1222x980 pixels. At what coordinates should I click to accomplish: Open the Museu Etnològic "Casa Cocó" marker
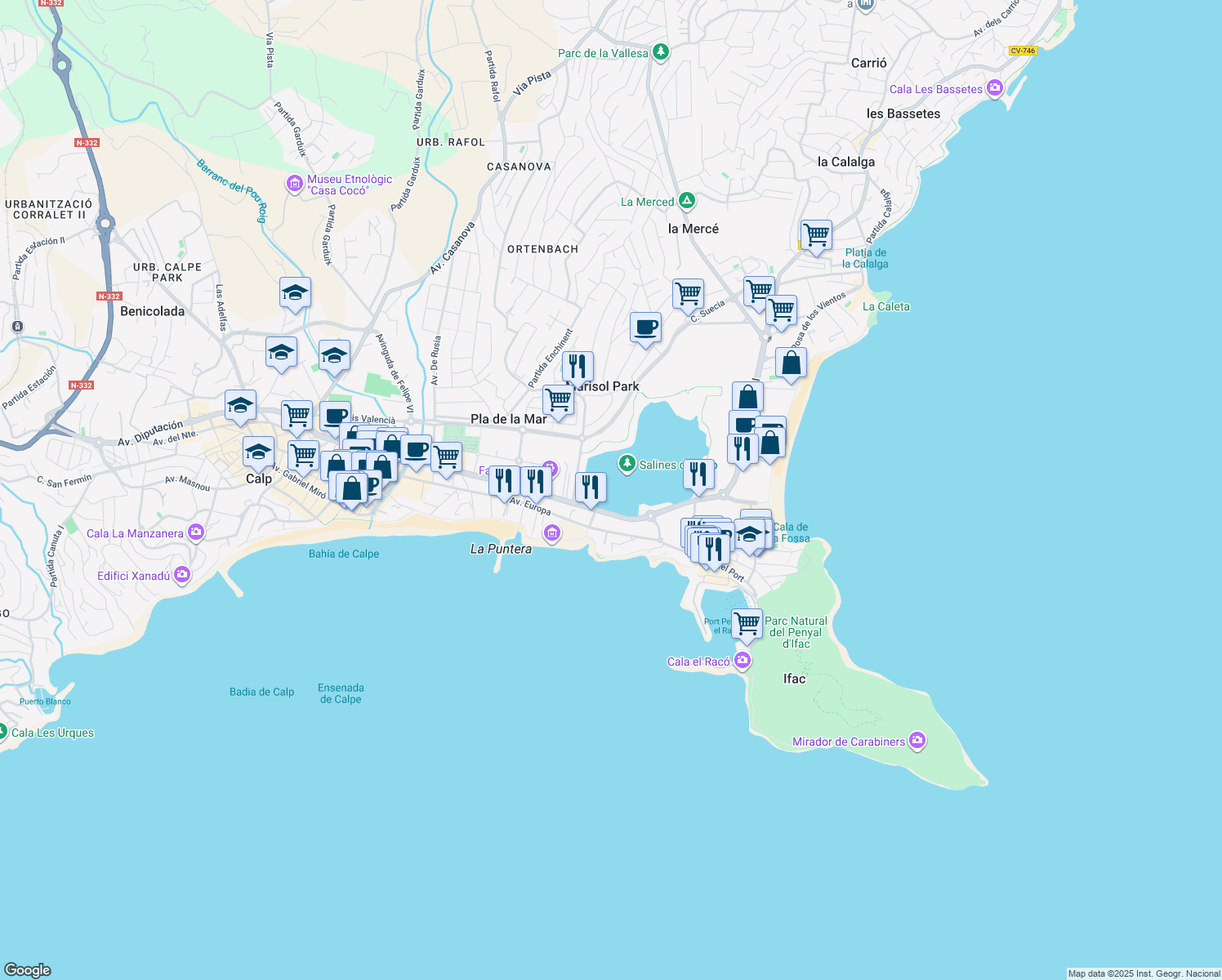[x=295, y=183]
